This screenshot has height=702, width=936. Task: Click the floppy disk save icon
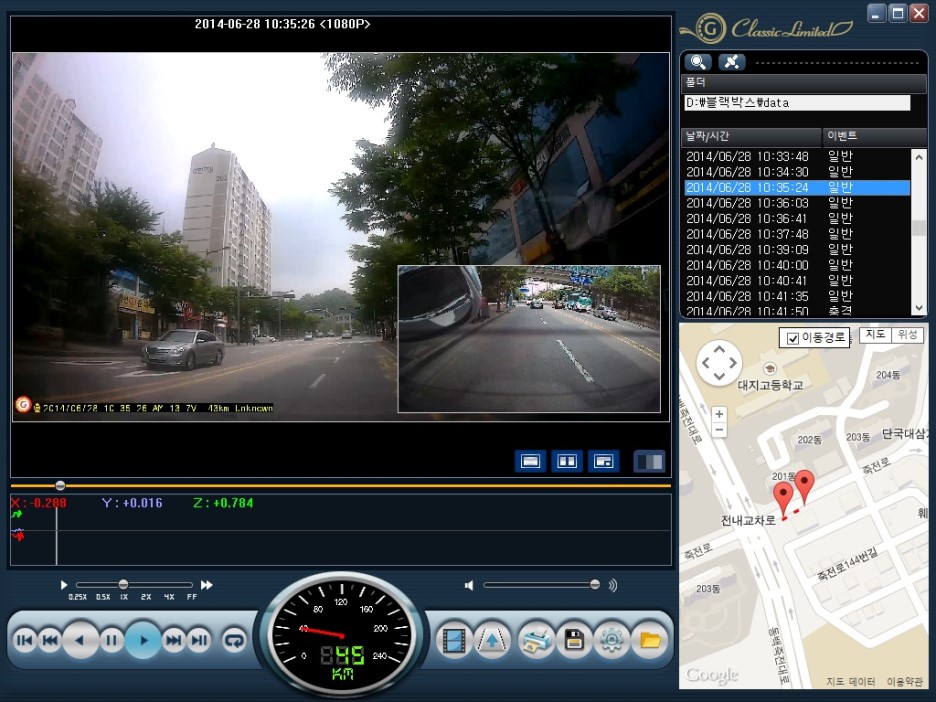click(x=574, y=640)
